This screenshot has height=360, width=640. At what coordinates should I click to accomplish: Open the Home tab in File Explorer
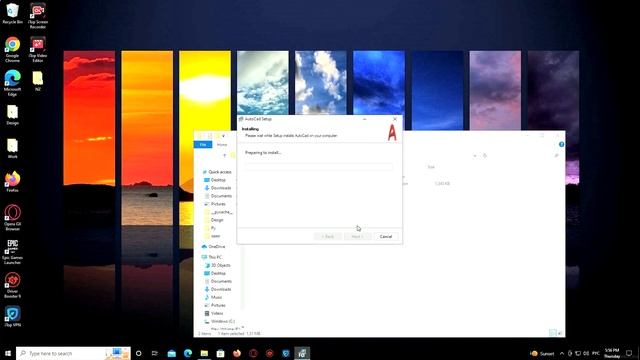tap(222, 144)
